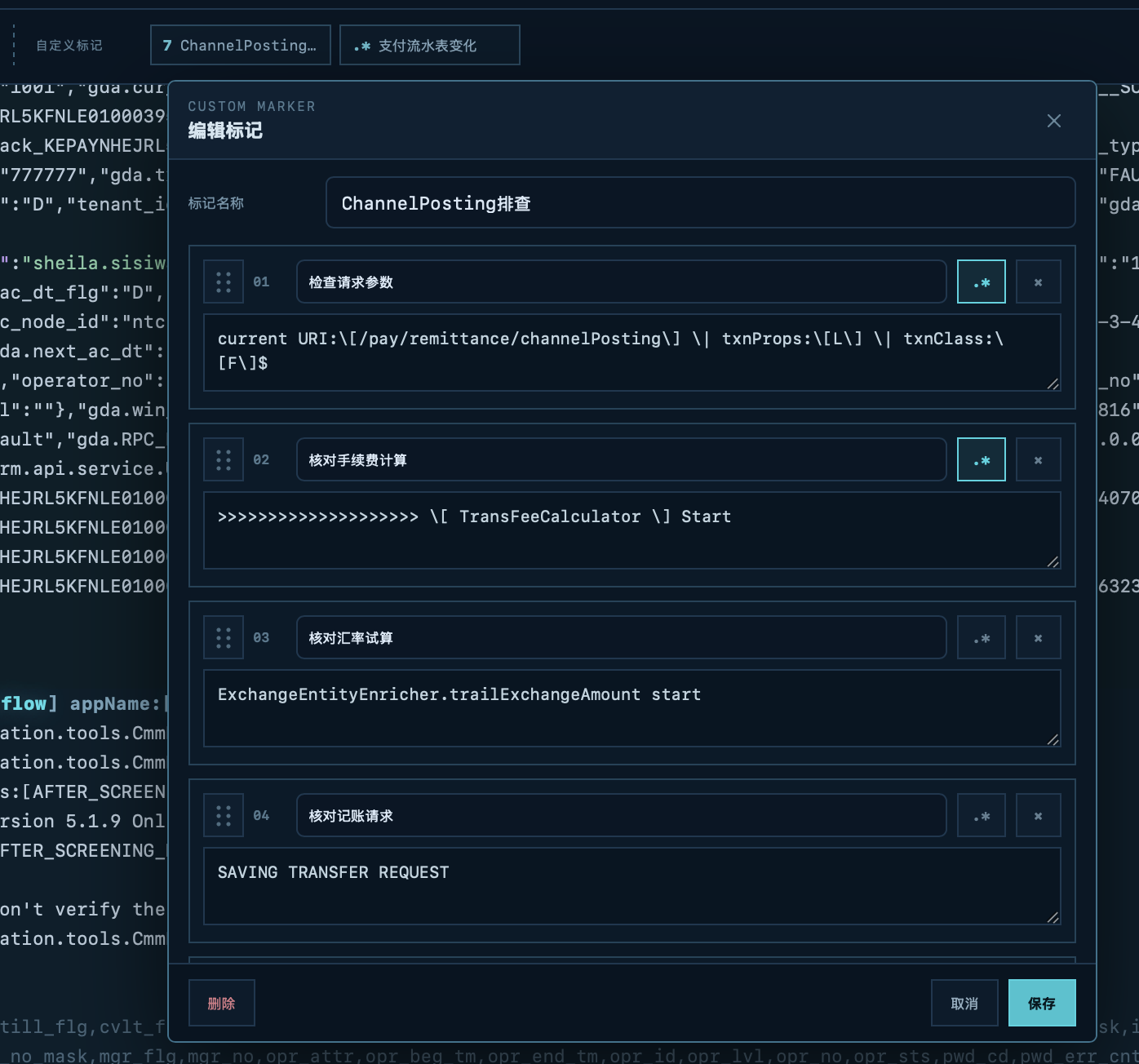Click the 标记名称 input field
The width and height of the screenshot is (1139, 1064).
point(700,202)
